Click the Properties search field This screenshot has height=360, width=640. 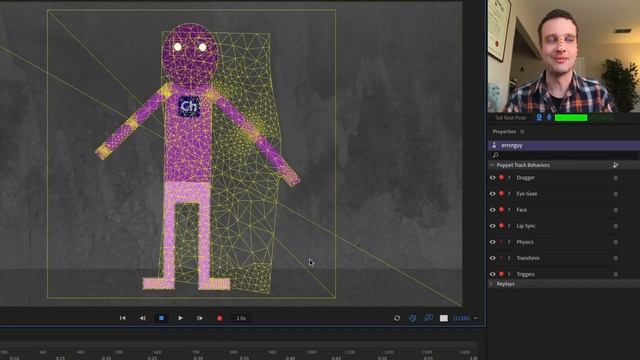[x=564, y=155]
